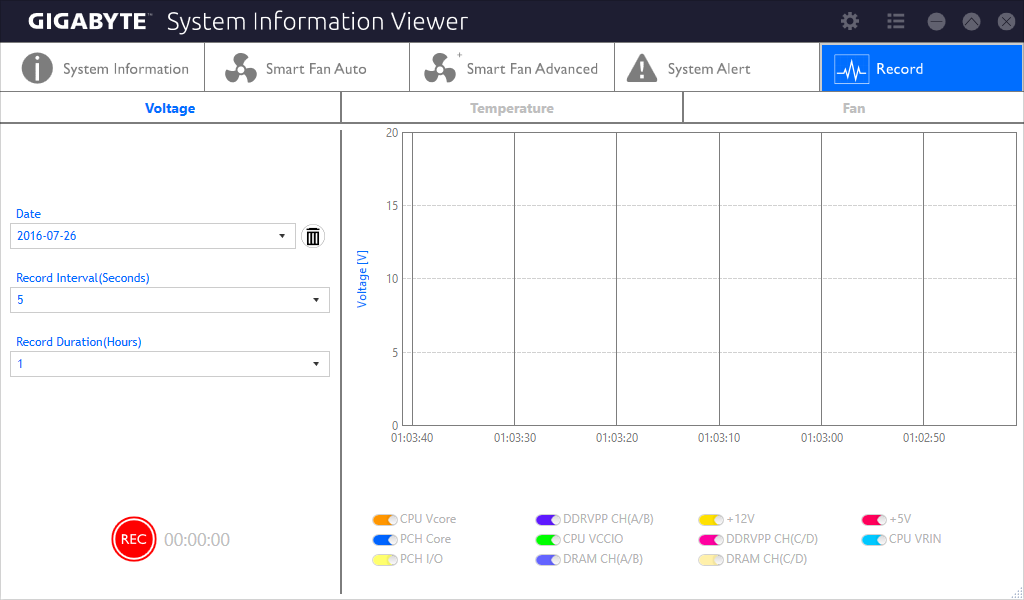Toggle the DDRVPP CH(C/D) pink switch

[711, 540]
